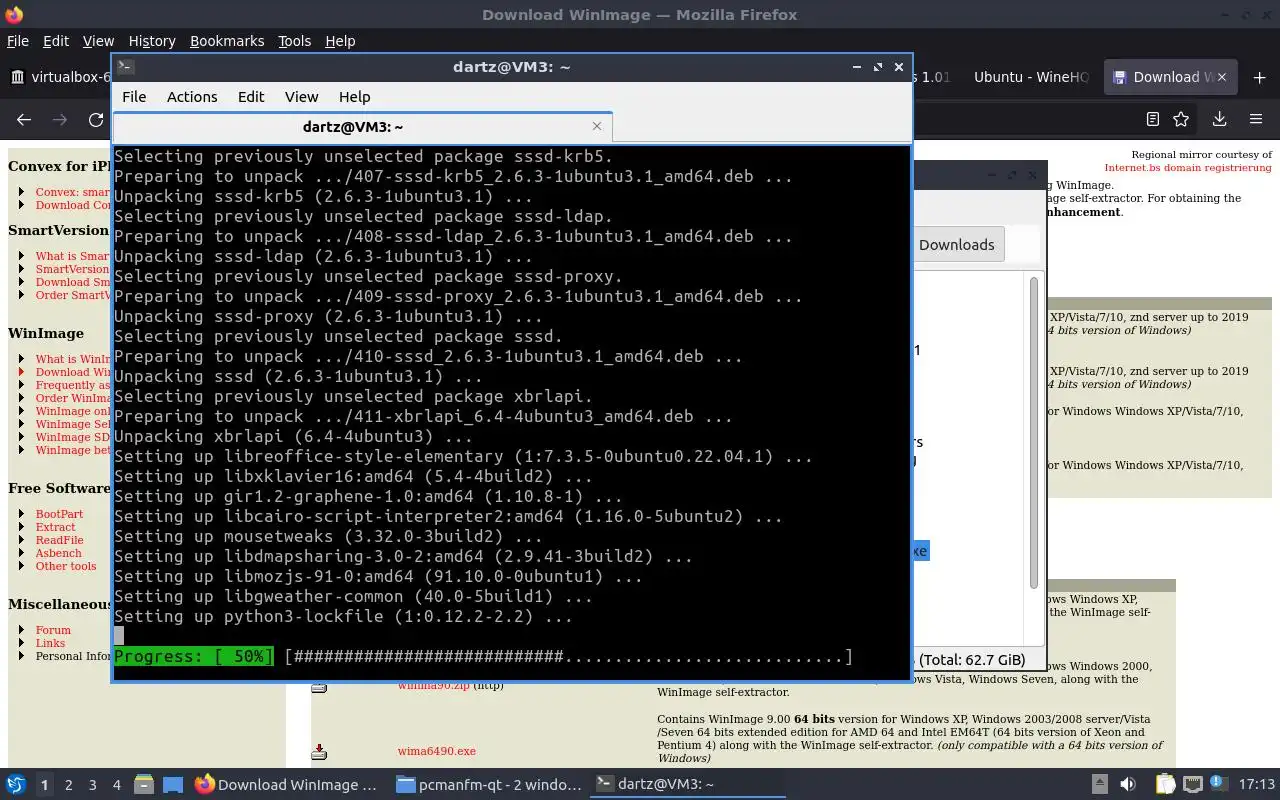The image size is (1280, 800).
Task: Focus Download WinImage Firefox taskbar entry
Action: tap(287, 784)
